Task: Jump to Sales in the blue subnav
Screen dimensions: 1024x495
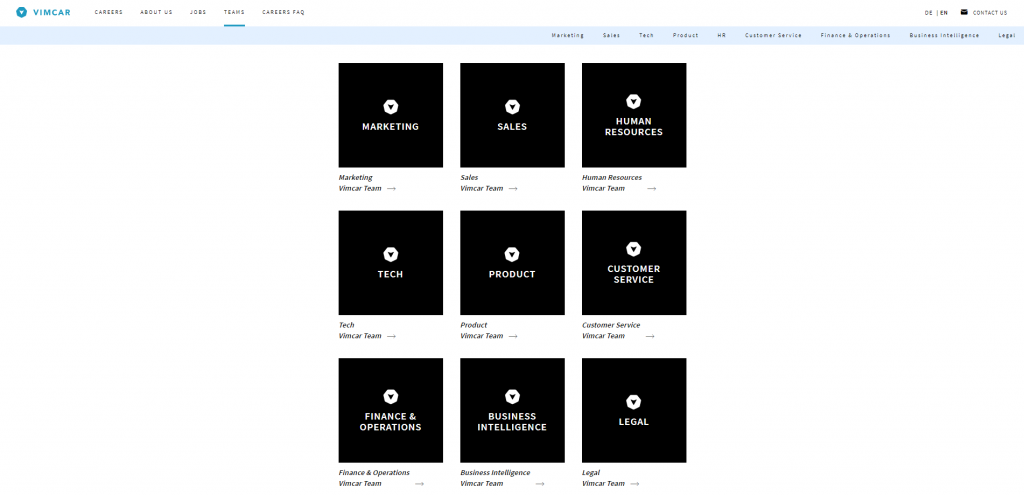Action: click(612, 35)
